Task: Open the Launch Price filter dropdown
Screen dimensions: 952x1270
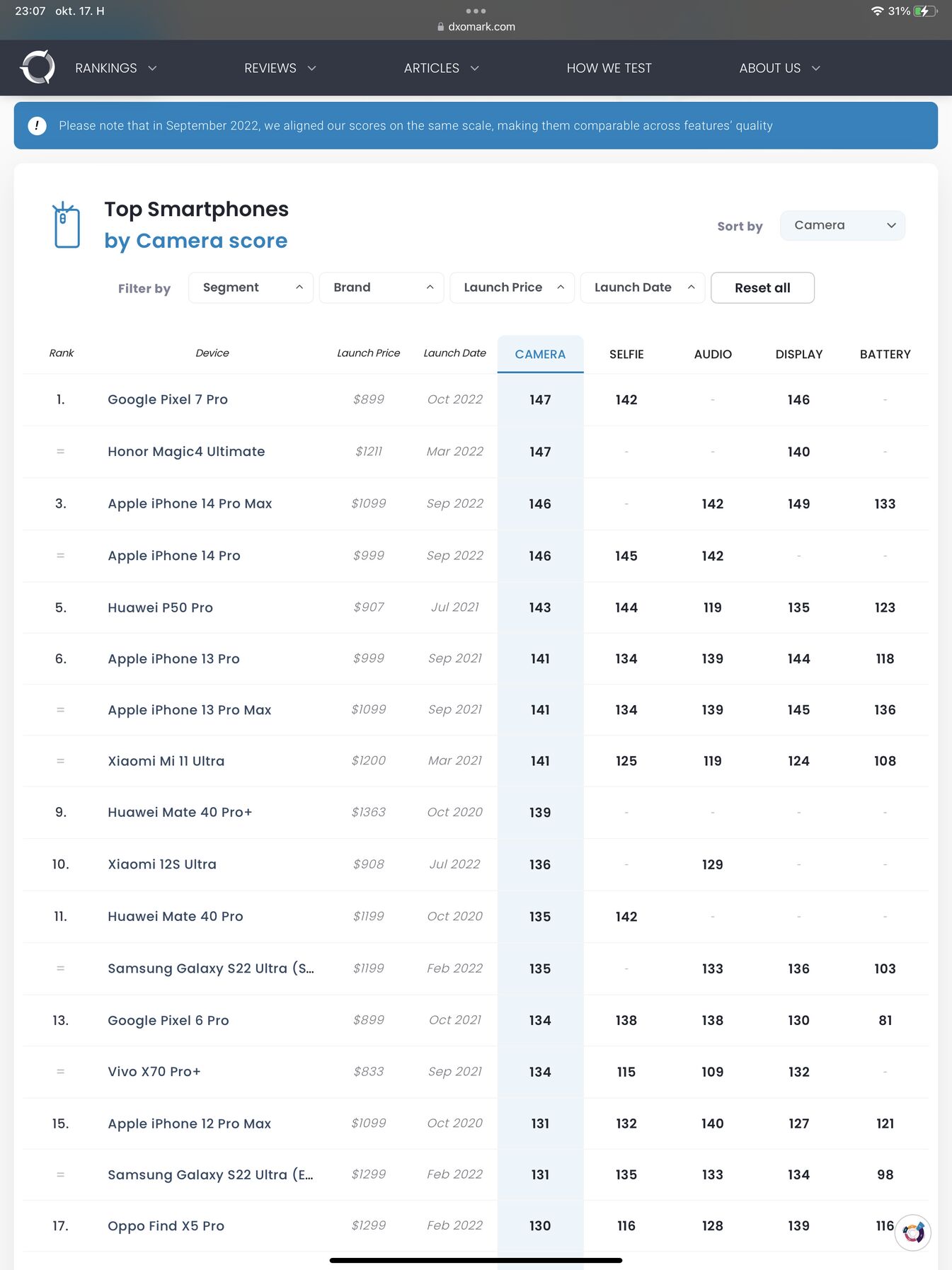Action: (512, 287)
